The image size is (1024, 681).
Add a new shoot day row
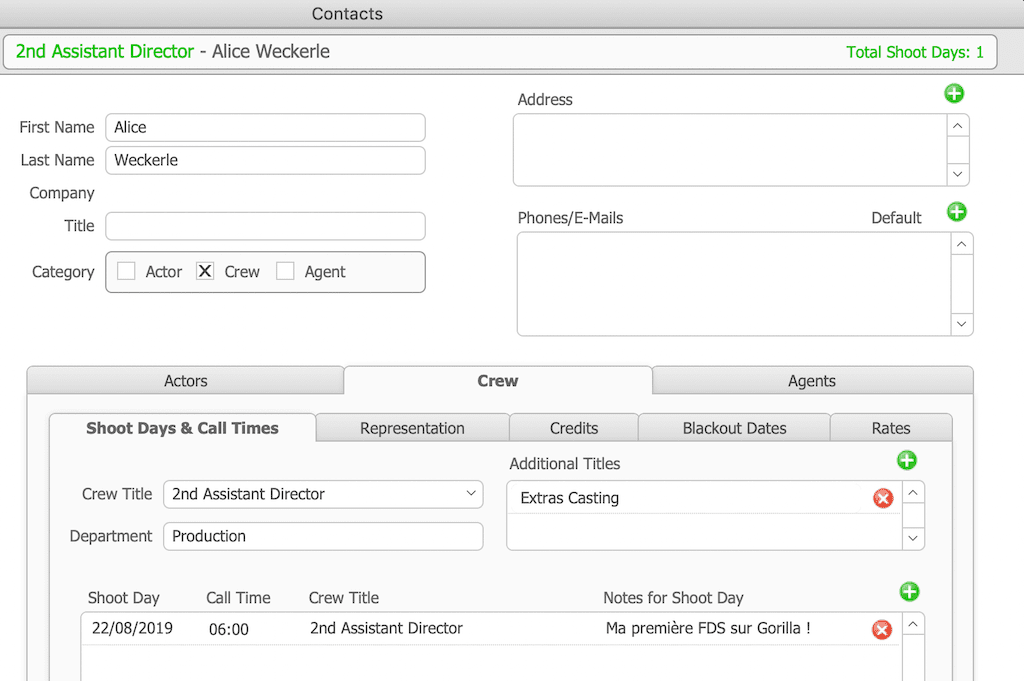point(909,592)
